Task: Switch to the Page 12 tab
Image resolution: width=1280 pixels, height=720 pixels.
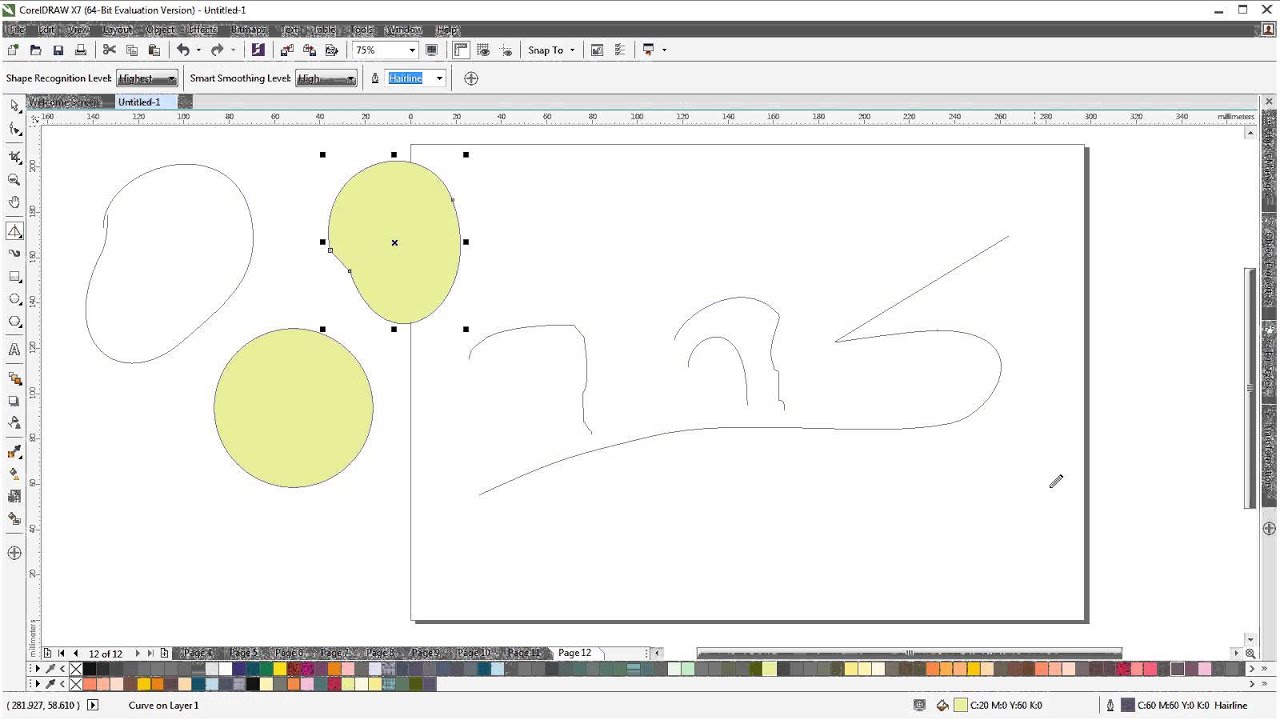Action: (575, 653)
